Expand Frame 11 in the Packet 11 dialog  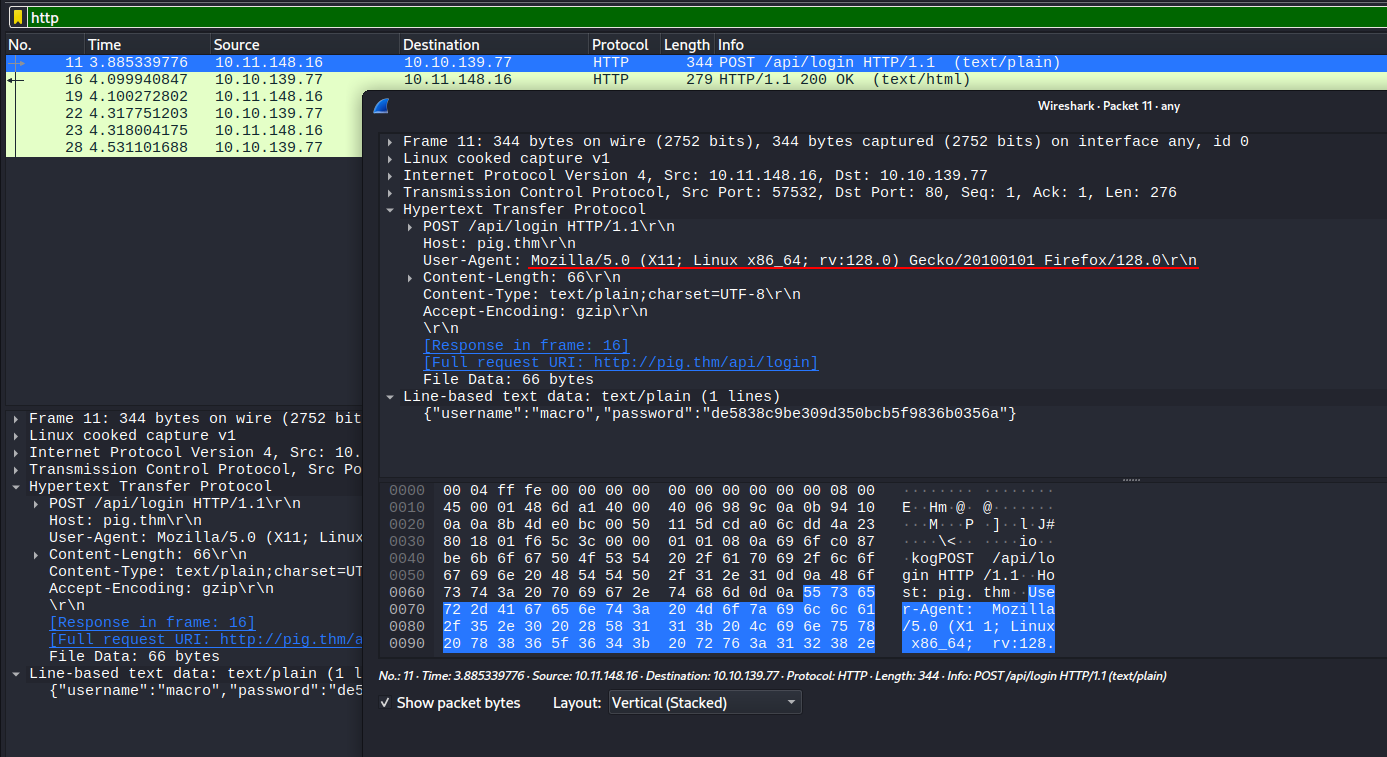click(x=390, y=142)
